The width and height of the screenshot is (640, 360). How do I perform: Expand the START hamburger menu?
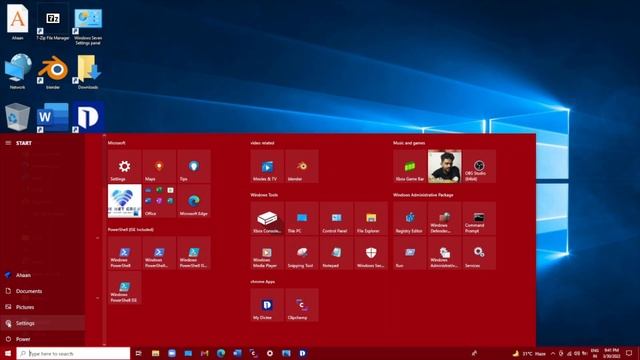point(8,143)
